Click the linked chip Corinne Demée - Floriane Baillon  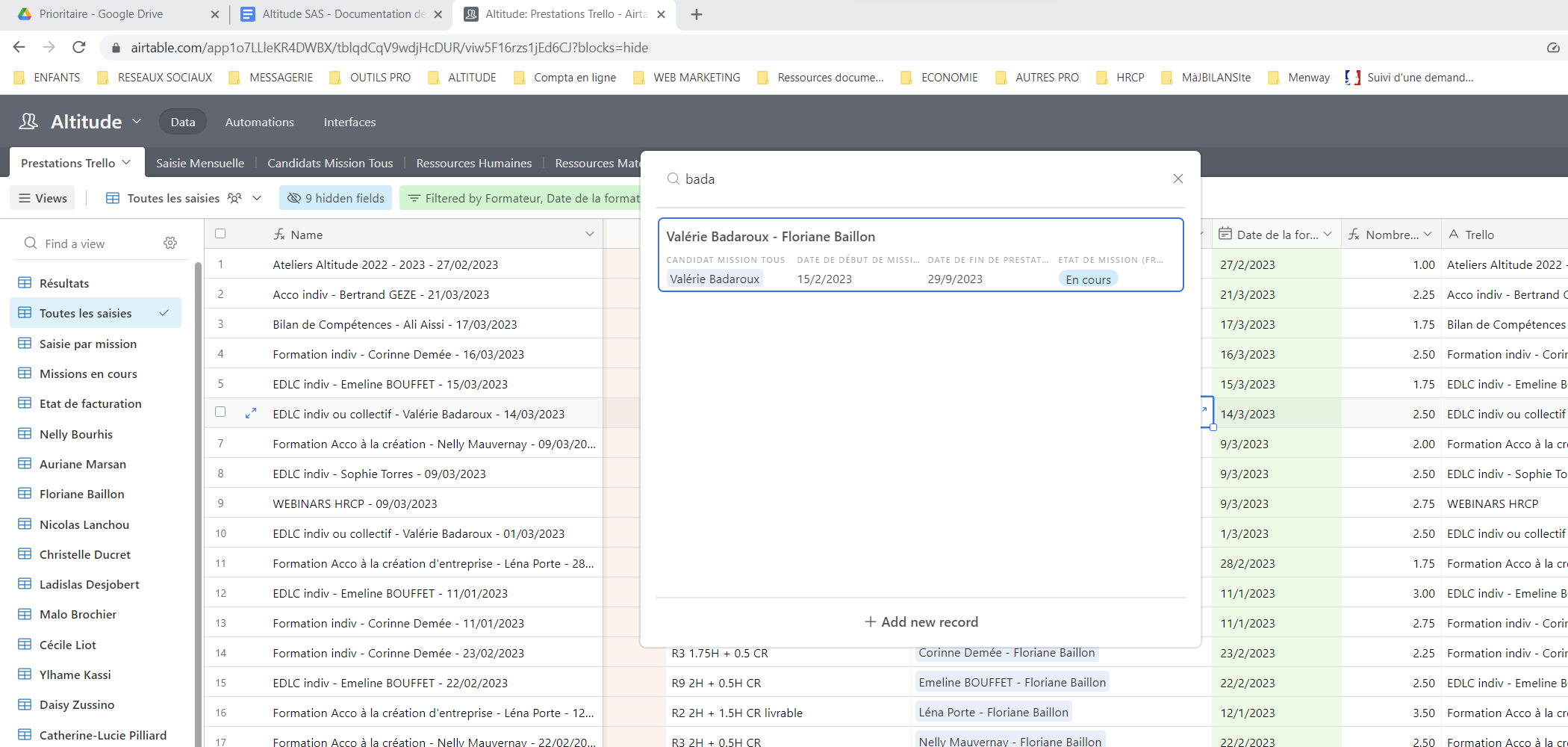pyautogui.click(x=1007, y=652)
